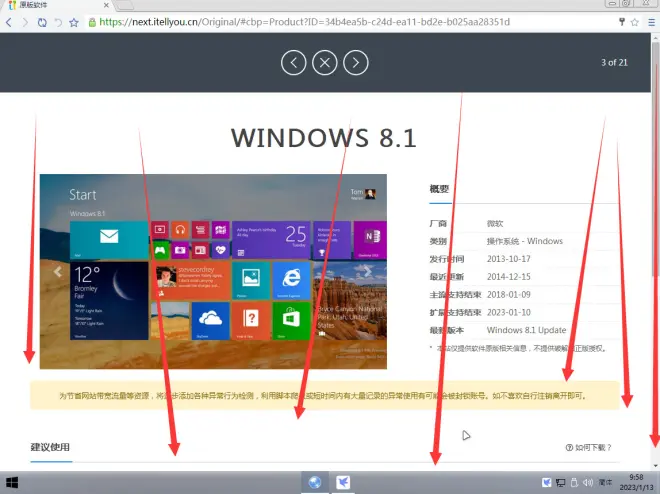Go to previous product with left circle arrow

click(293, 63)
